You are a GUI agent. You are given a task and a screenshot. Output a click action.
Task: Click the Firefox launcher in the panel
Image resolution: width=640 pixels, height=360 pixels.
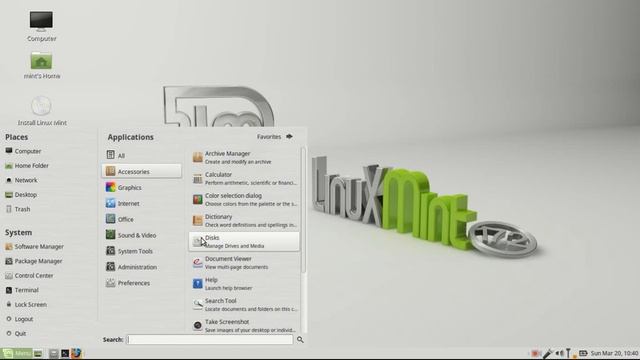(x=76, y=353)
